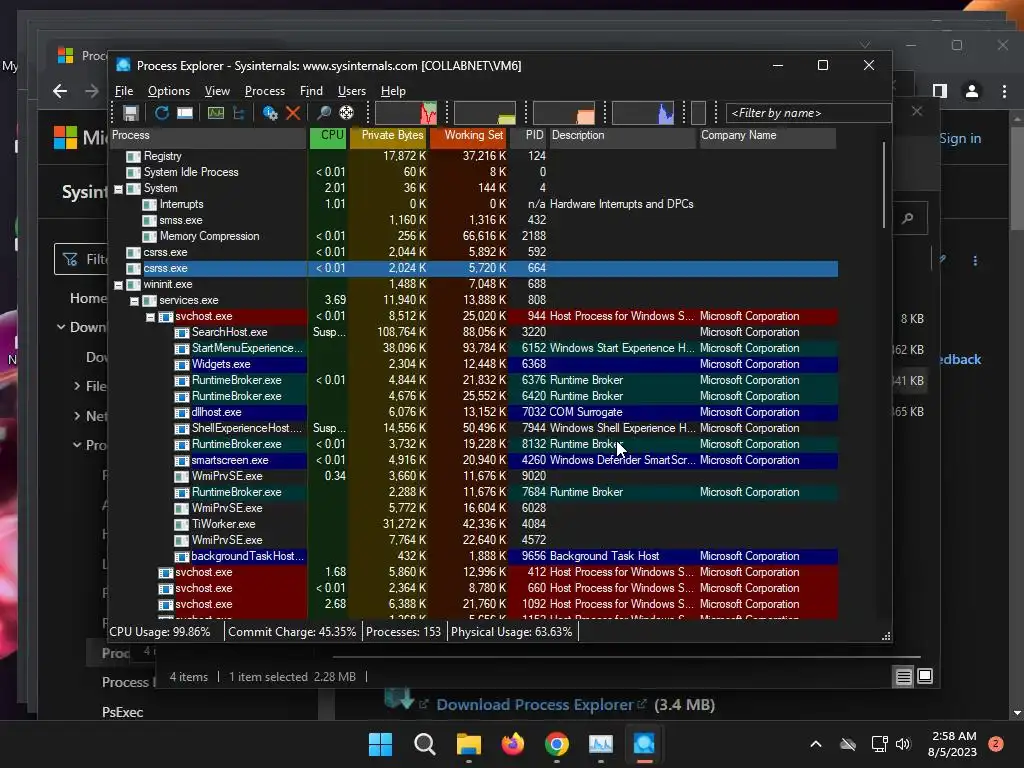Click Process Explorer title bar app icon
Screen dimensions: 1024x768
(123, 65)
